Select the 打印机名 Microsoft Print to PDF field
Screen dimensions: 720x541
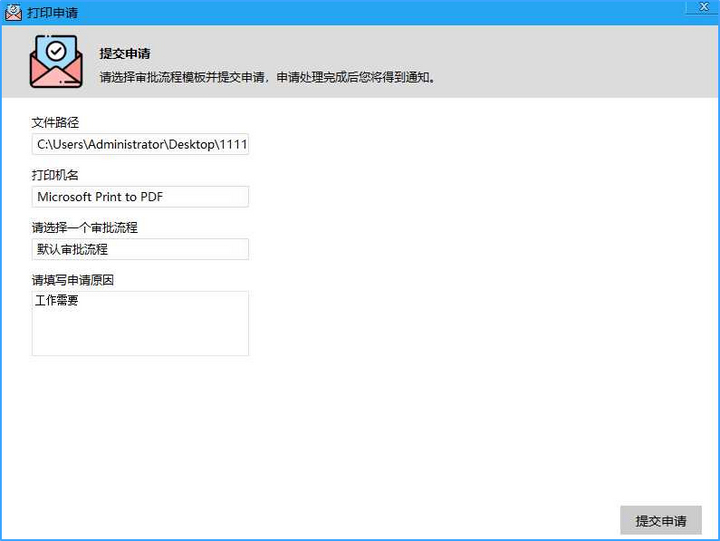coord(140,197)
